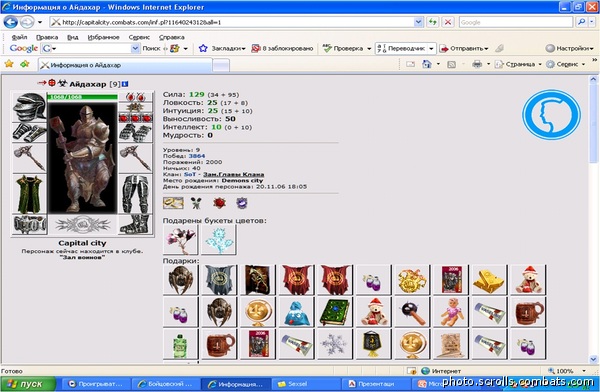The height and width of the screenshot is (392, 600).
Task: Open the Справка menu
Action: (172, 37)
